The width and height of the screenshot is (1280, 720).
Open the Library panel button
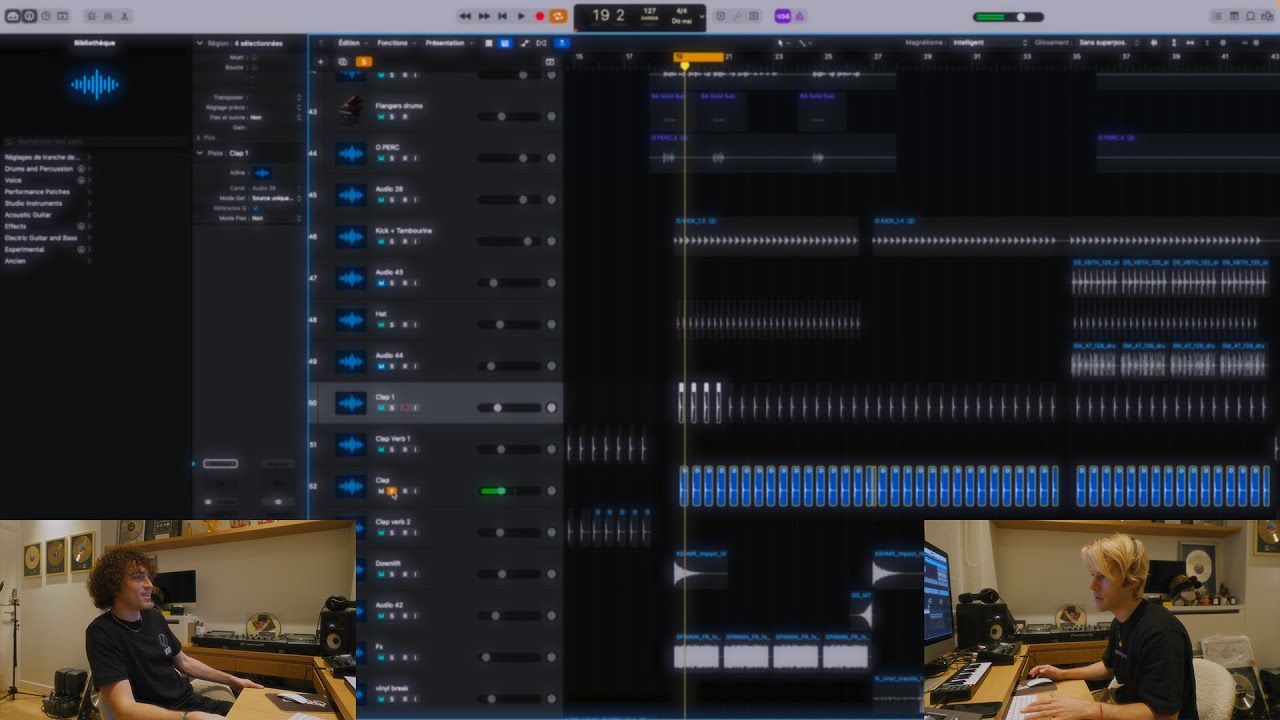pyautogui.click(x=12, y=16)
